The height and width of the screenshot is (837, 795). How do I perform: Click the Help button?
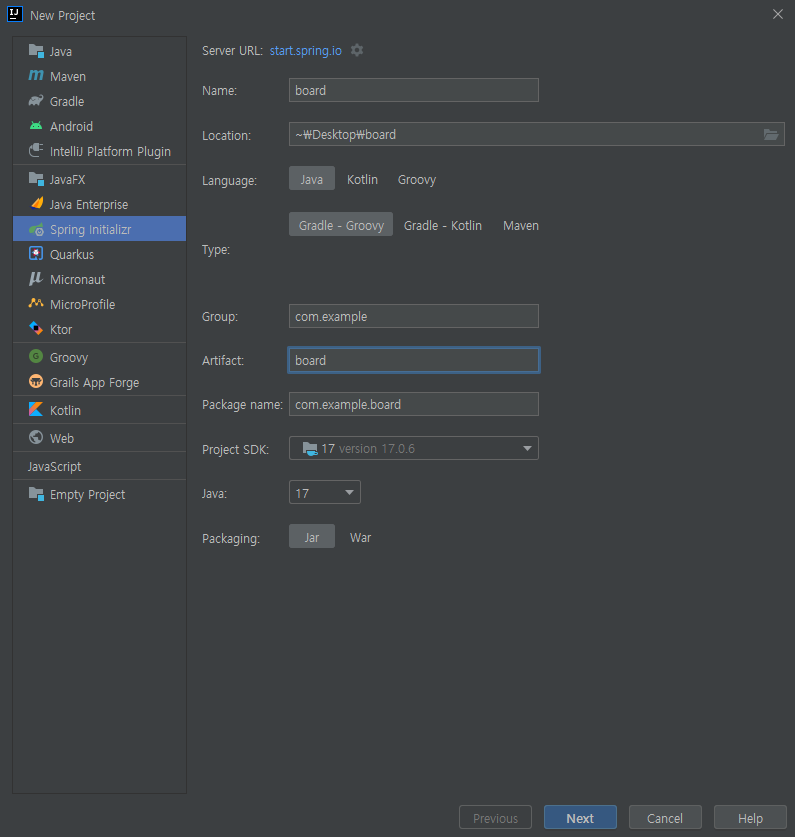(750, 818)
